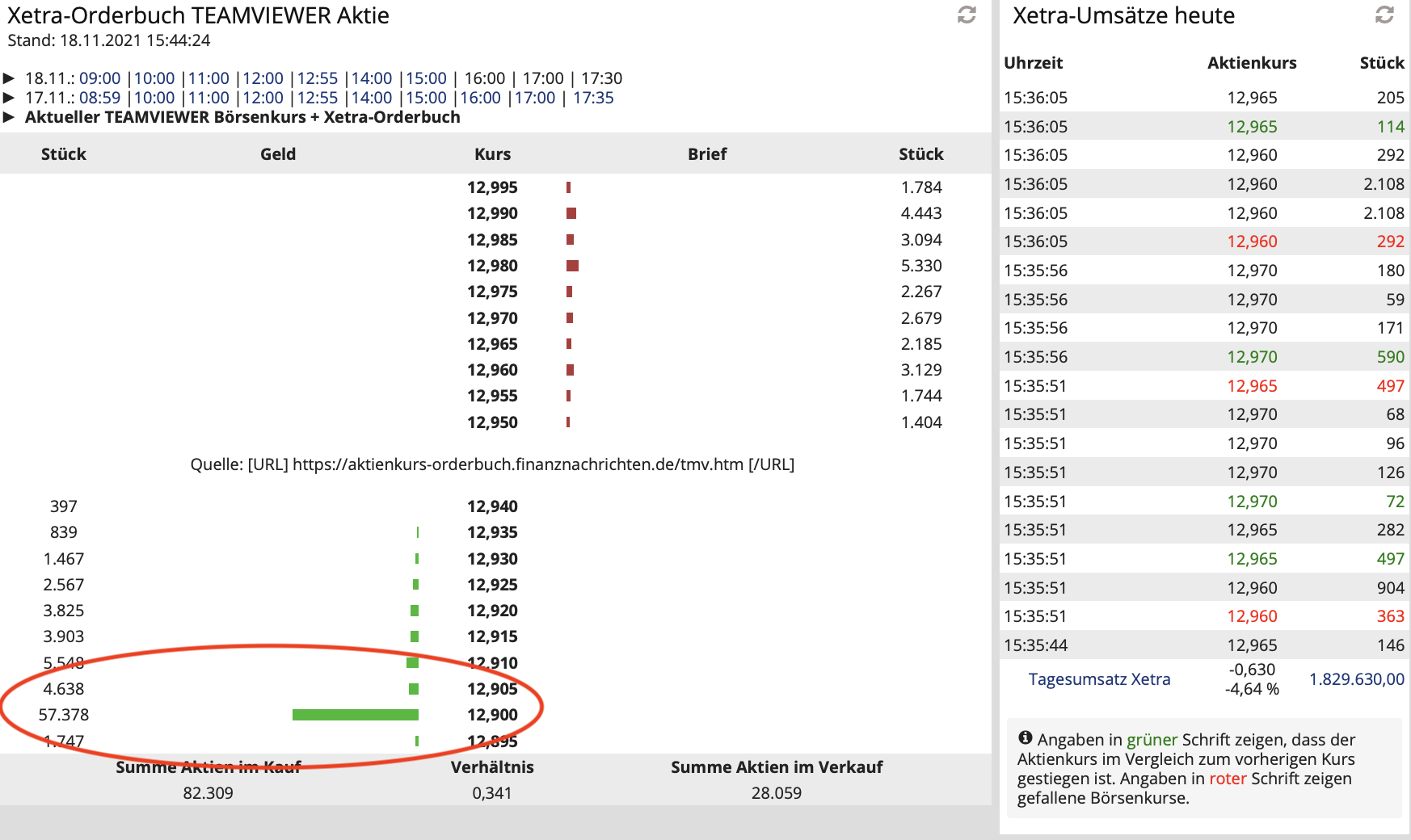Open the 17.11. 17:35 closing snapshot

coord(593,98)
